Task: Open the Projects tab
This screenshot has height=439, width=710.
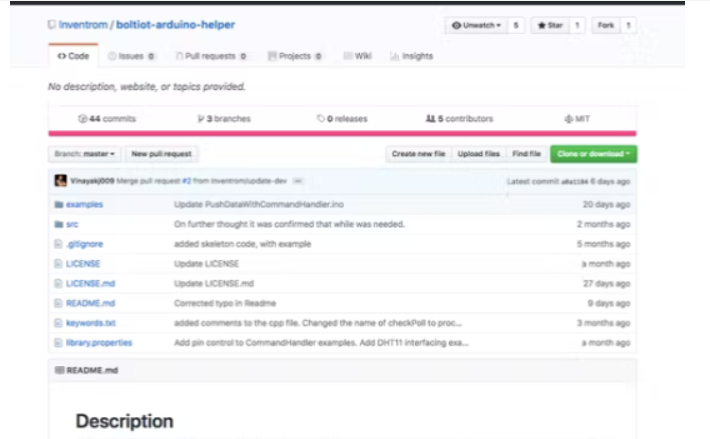Action: (295, 56)
